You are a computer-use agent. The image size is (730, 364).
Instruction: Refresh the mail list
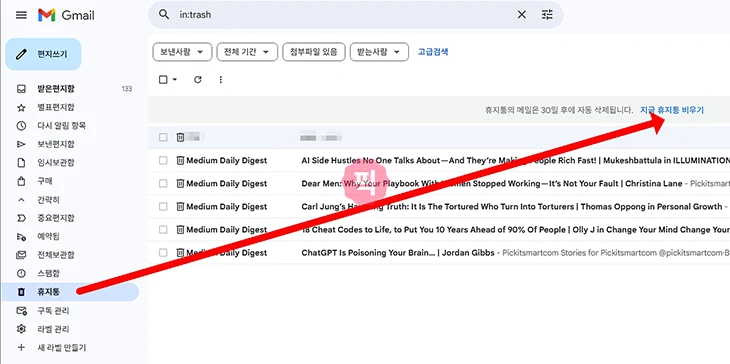pos(198,80)
